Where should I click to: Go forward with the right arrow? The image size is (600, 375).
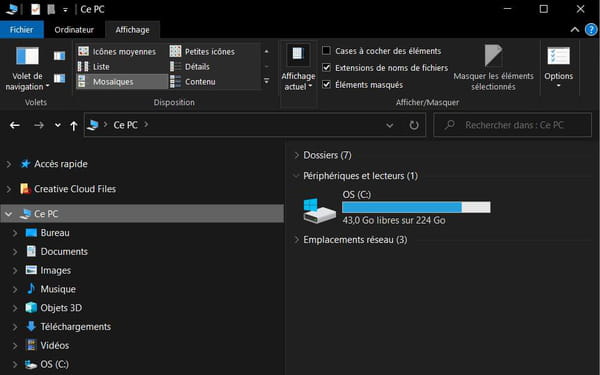pyautogui.click(x=39, y=125)
